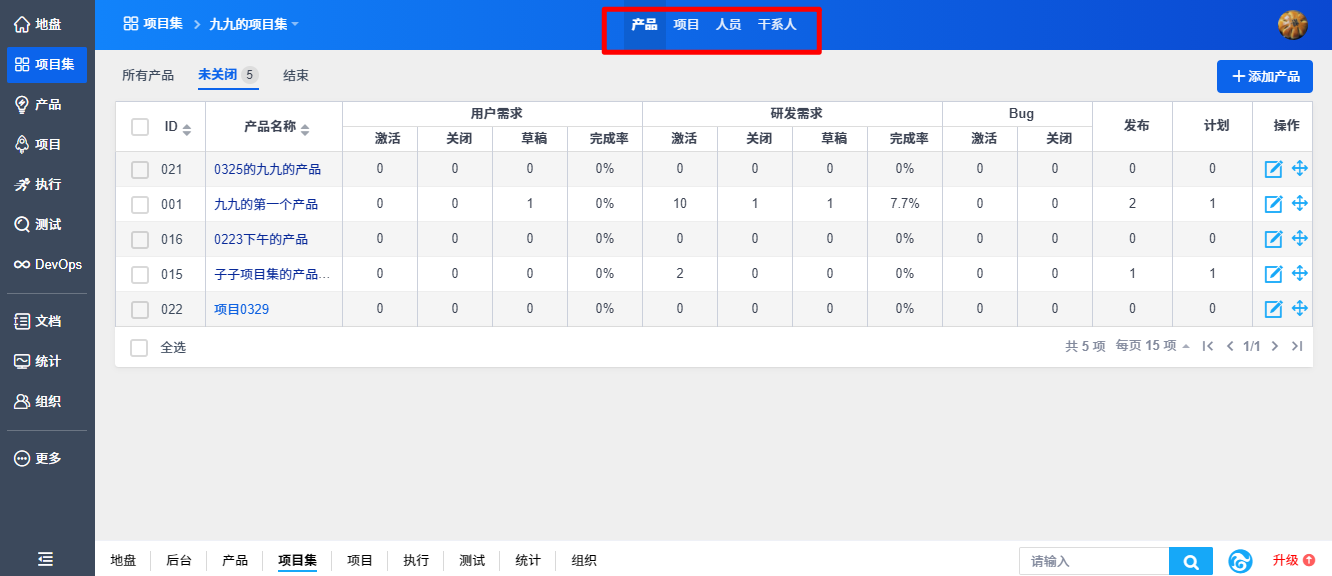This screenshot has height=576, width=1332.
Task: Click move handle for 0325的九九的产品
Action: (1300, 168)
